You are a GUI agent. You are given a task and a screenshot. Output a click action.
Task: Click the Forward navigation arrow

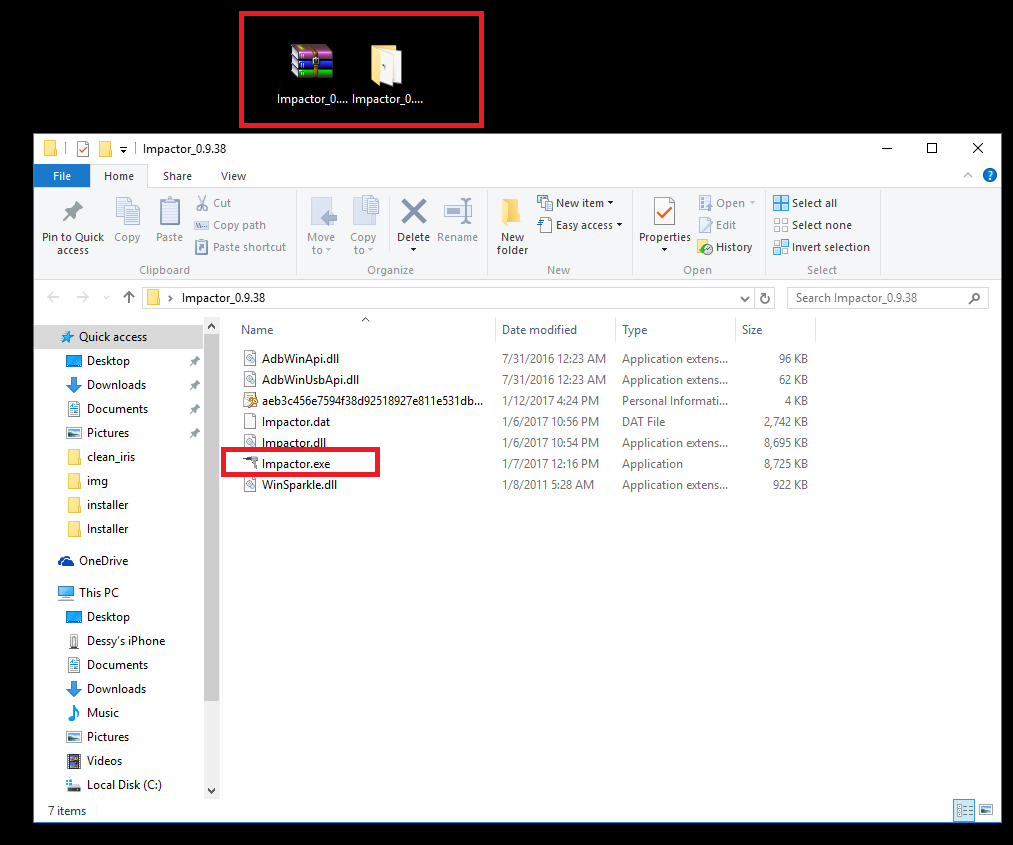pyautogui.click(x=83, y=297)
